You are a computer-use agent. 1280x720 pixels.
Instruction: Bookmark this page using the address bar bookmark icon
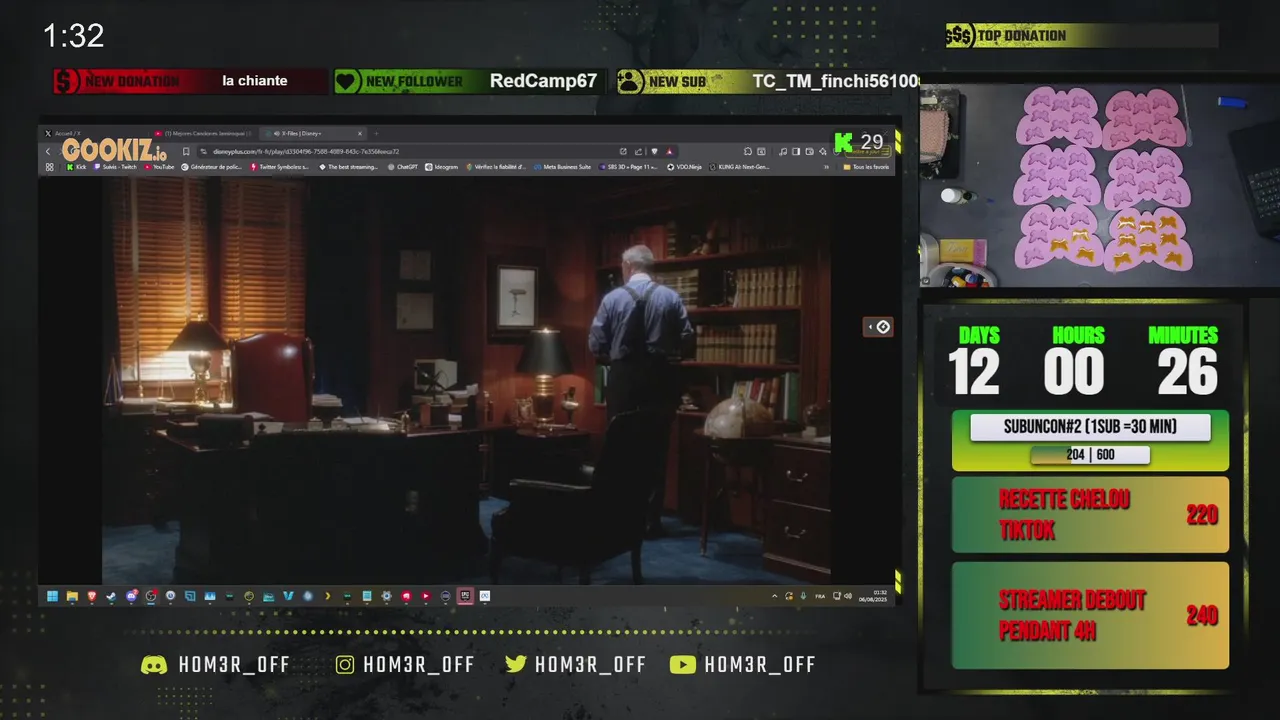(186, 151)
